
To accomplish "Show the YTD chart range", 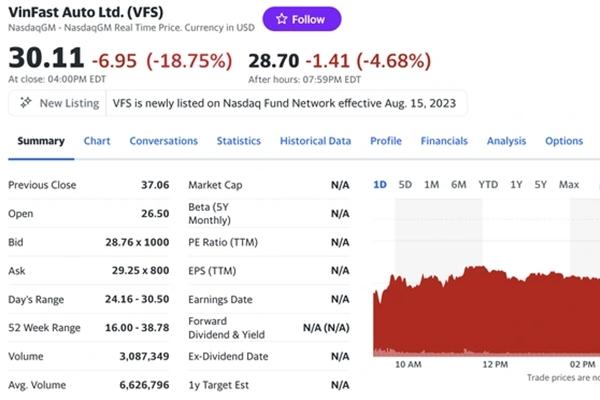I will coord(488,185).
